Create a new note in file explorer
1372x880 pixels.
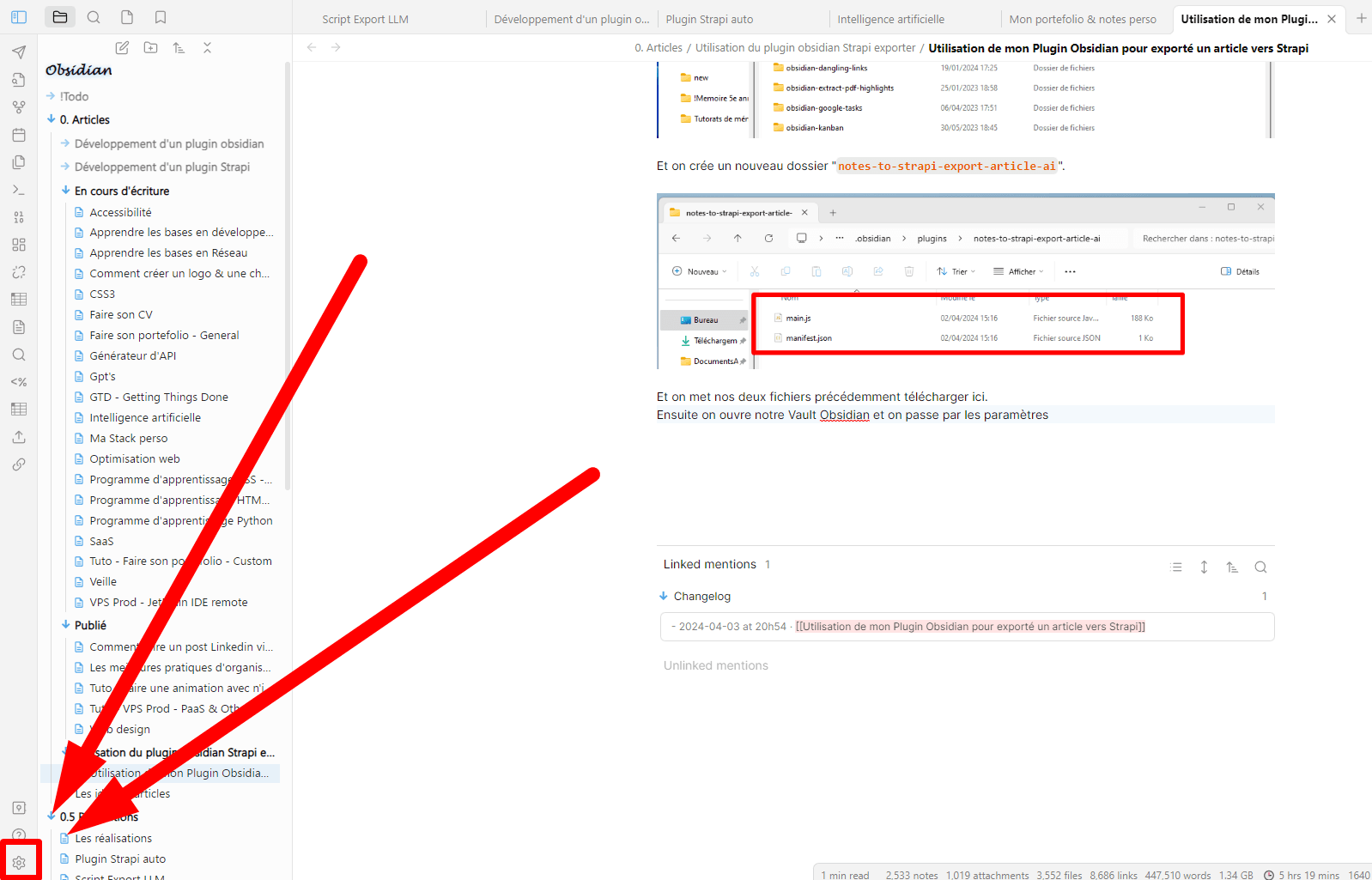click(123, 48)
